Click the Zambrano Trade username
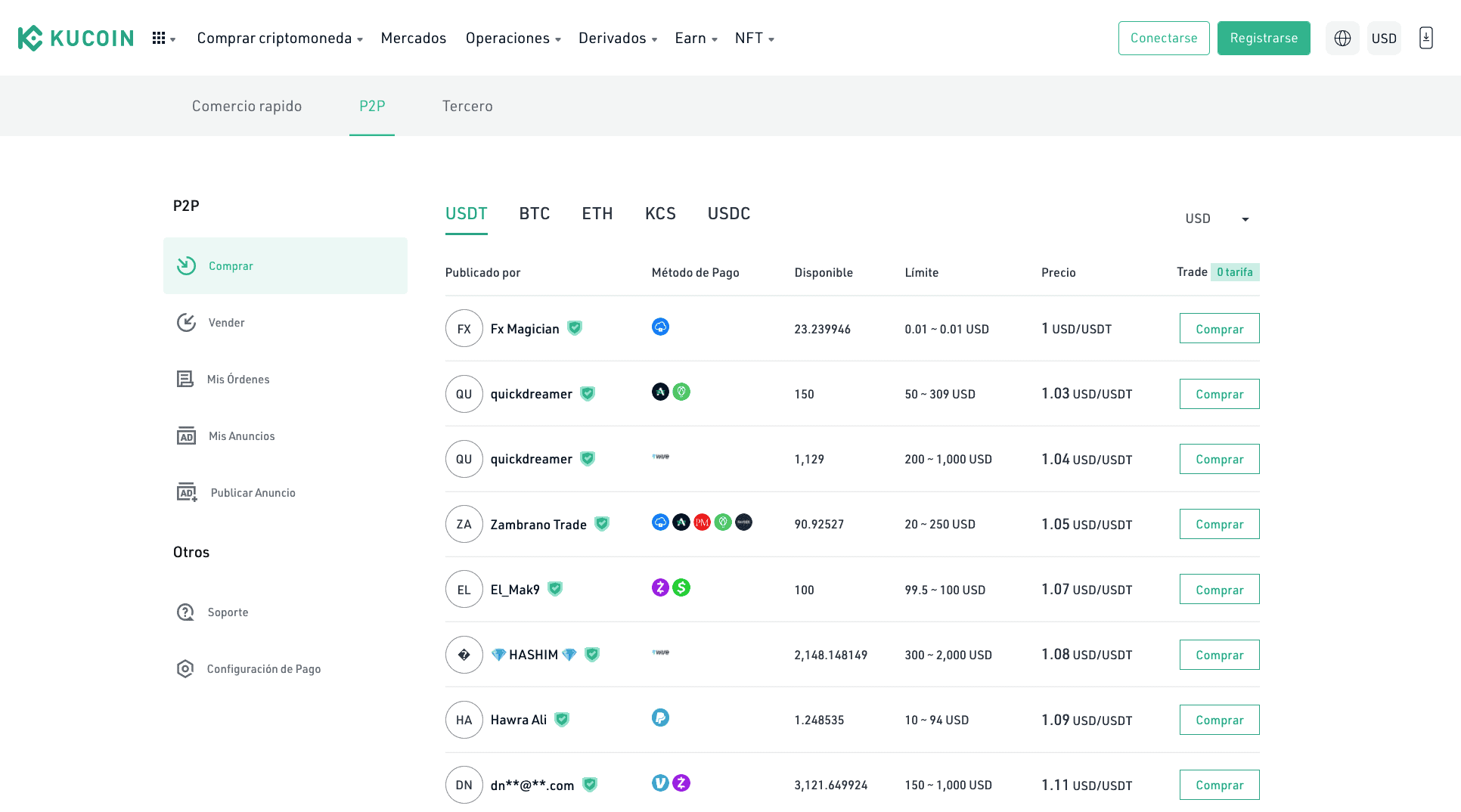 [x=538, y=525]
